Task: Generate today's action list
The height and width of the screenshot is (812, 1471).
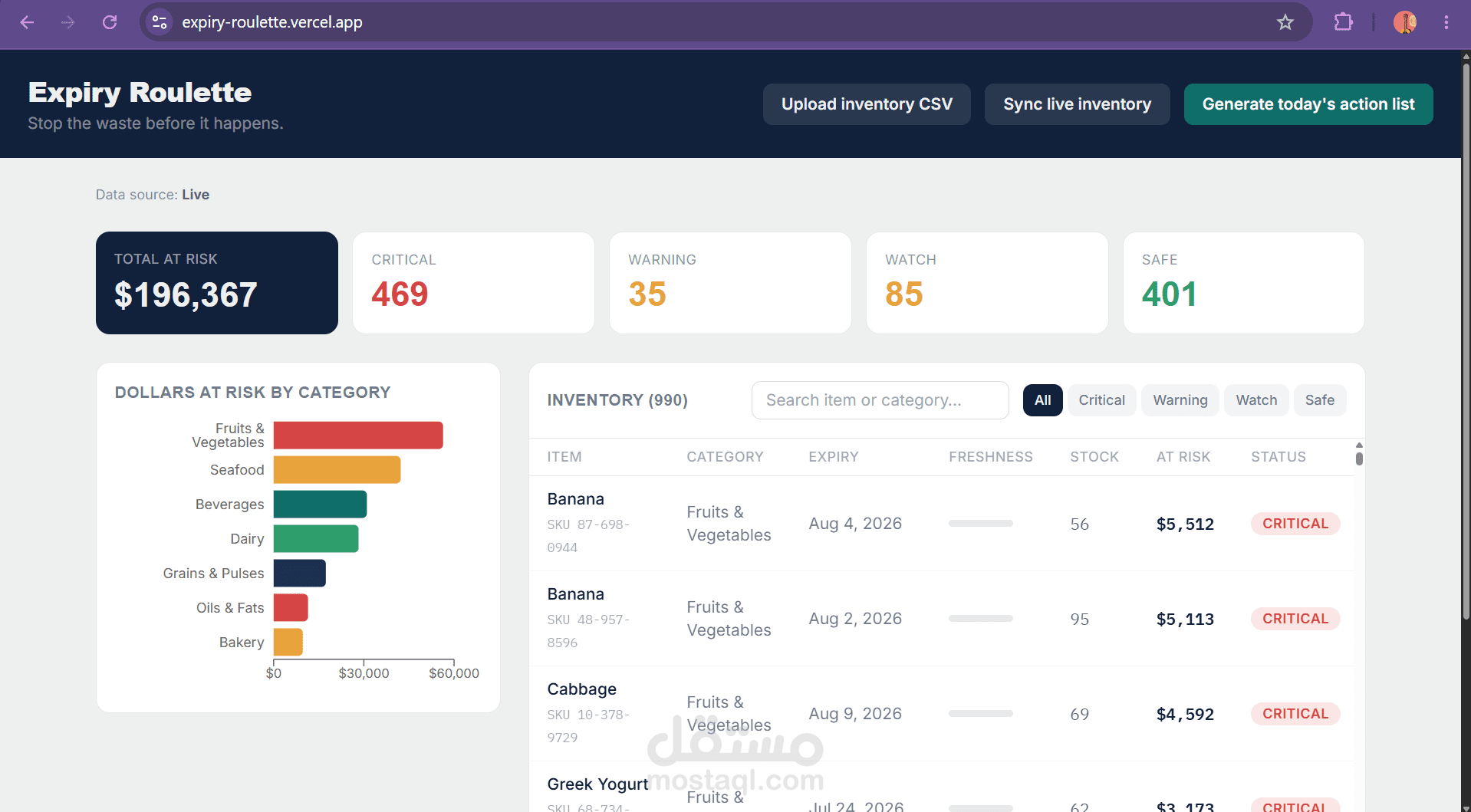Action: [1308, 104]
